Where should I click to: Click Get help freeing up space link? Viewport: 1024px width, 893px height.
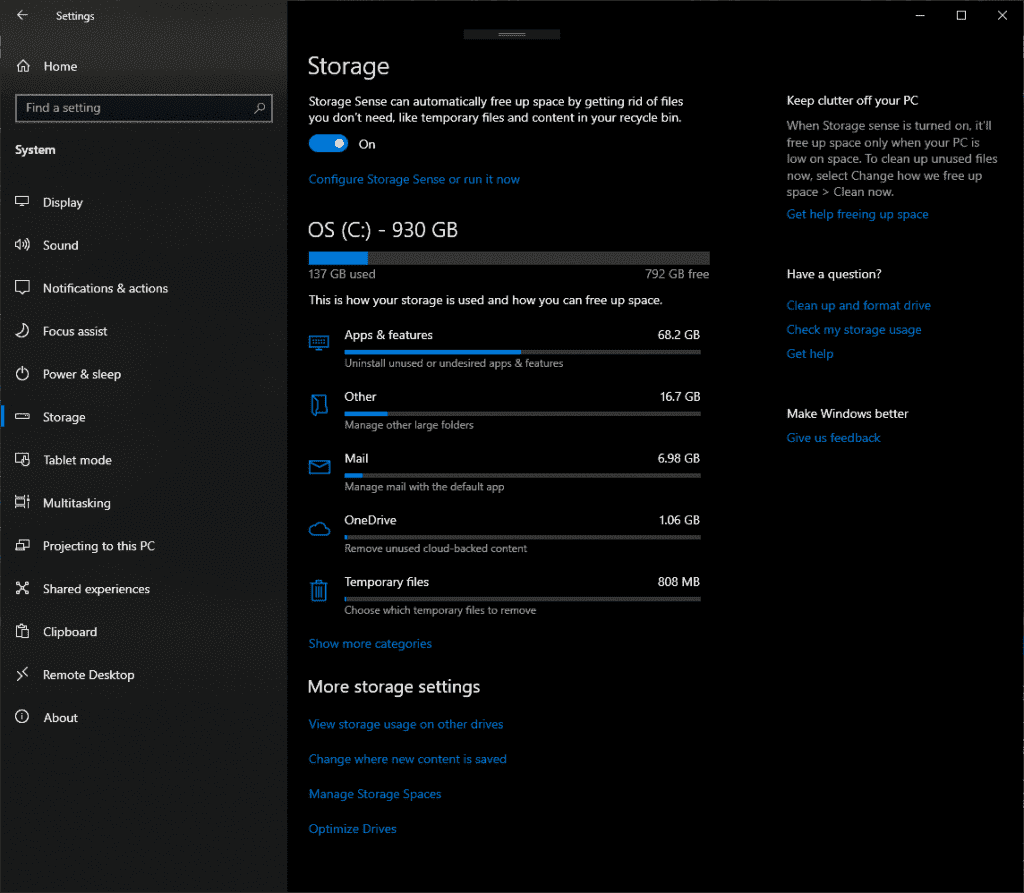857,215
